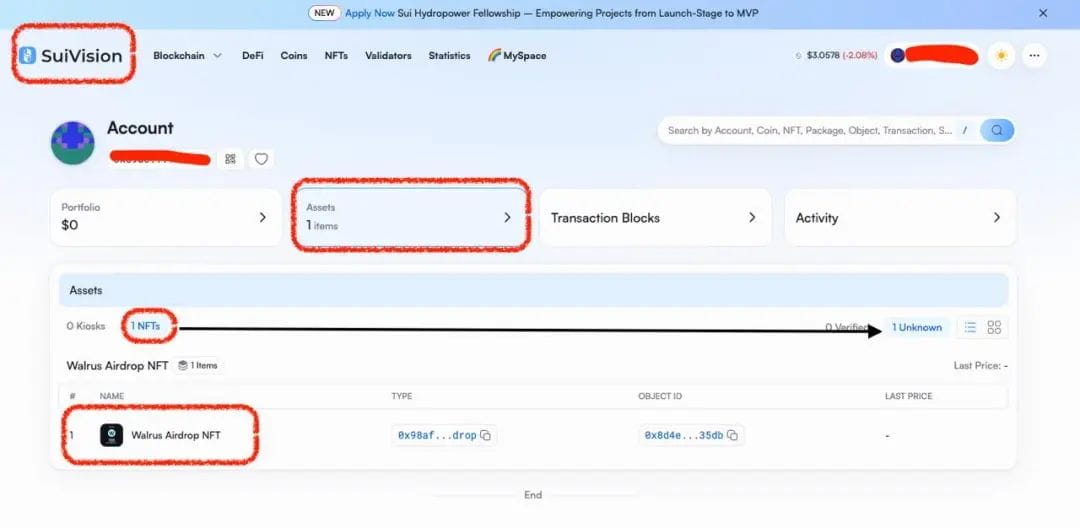Show the account QR code
Viewport: 1080px width, 528px height.
230,159
